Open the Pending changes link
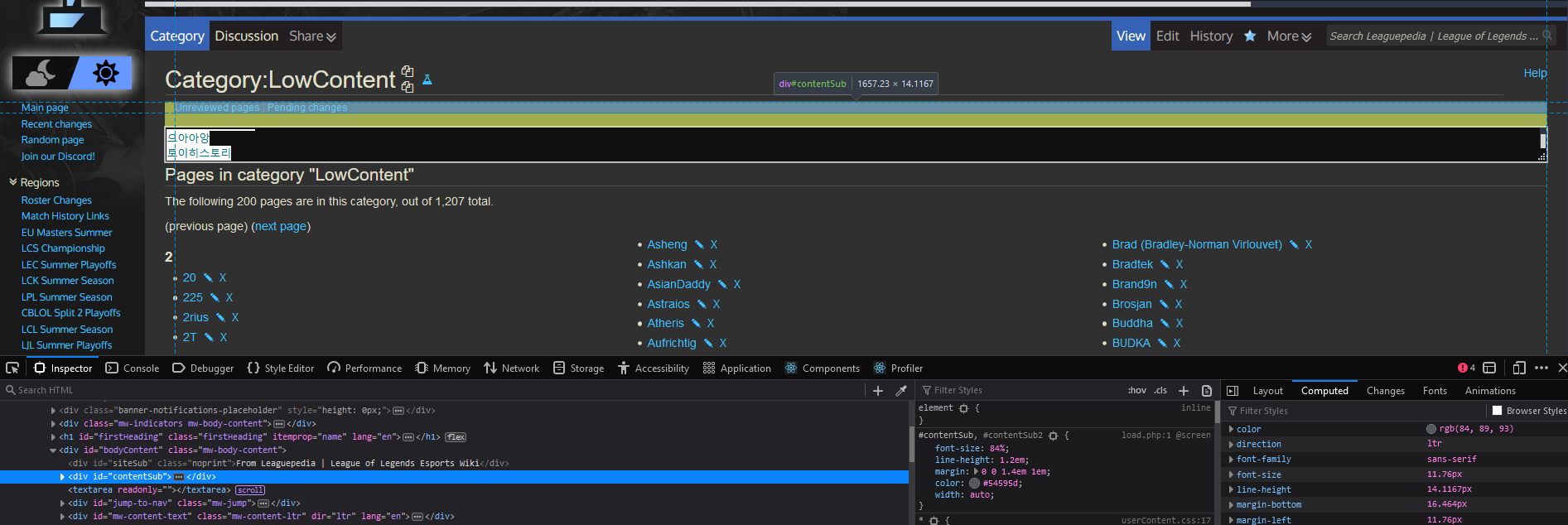Screen dimensions: 1568x525 (x=307, y=108)
